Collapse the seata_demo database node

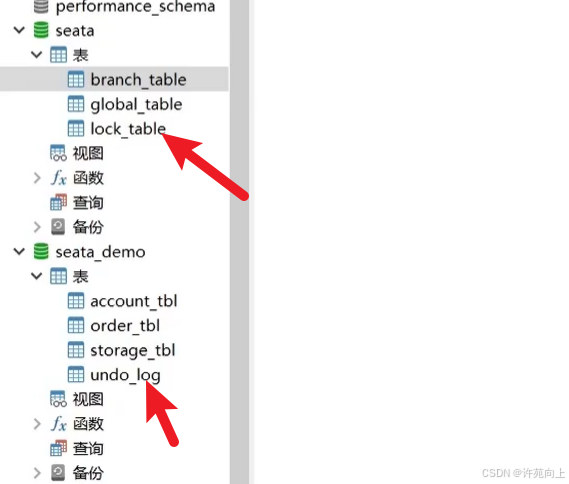[x=19, y=251]
